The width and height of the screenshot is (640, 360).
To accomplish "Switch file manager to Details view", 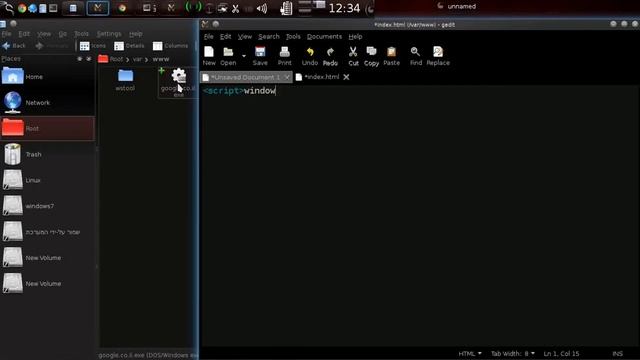I will pyautogui.click(x=129, y=46).
